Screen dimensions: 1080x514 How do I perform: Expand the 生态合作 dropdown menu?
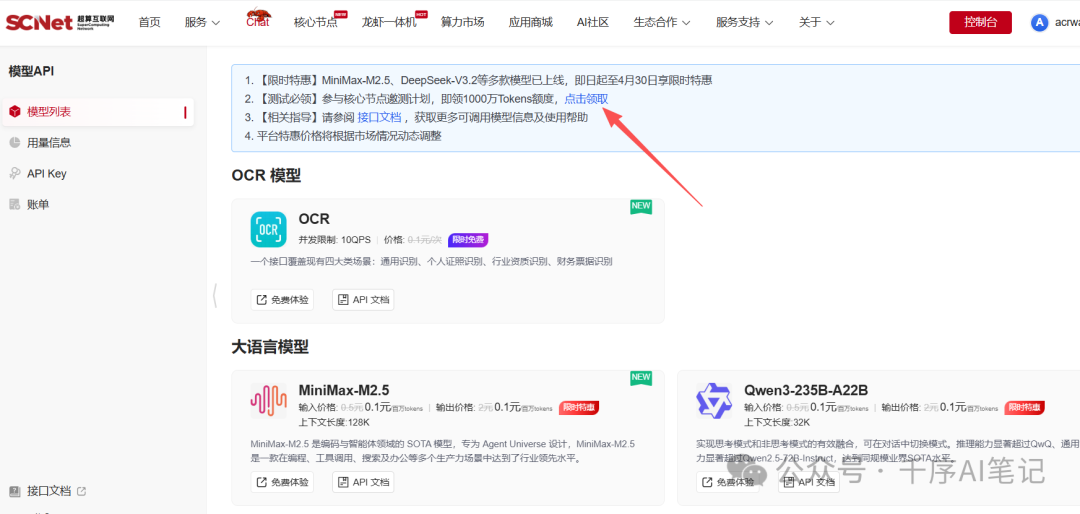[662, 23]
